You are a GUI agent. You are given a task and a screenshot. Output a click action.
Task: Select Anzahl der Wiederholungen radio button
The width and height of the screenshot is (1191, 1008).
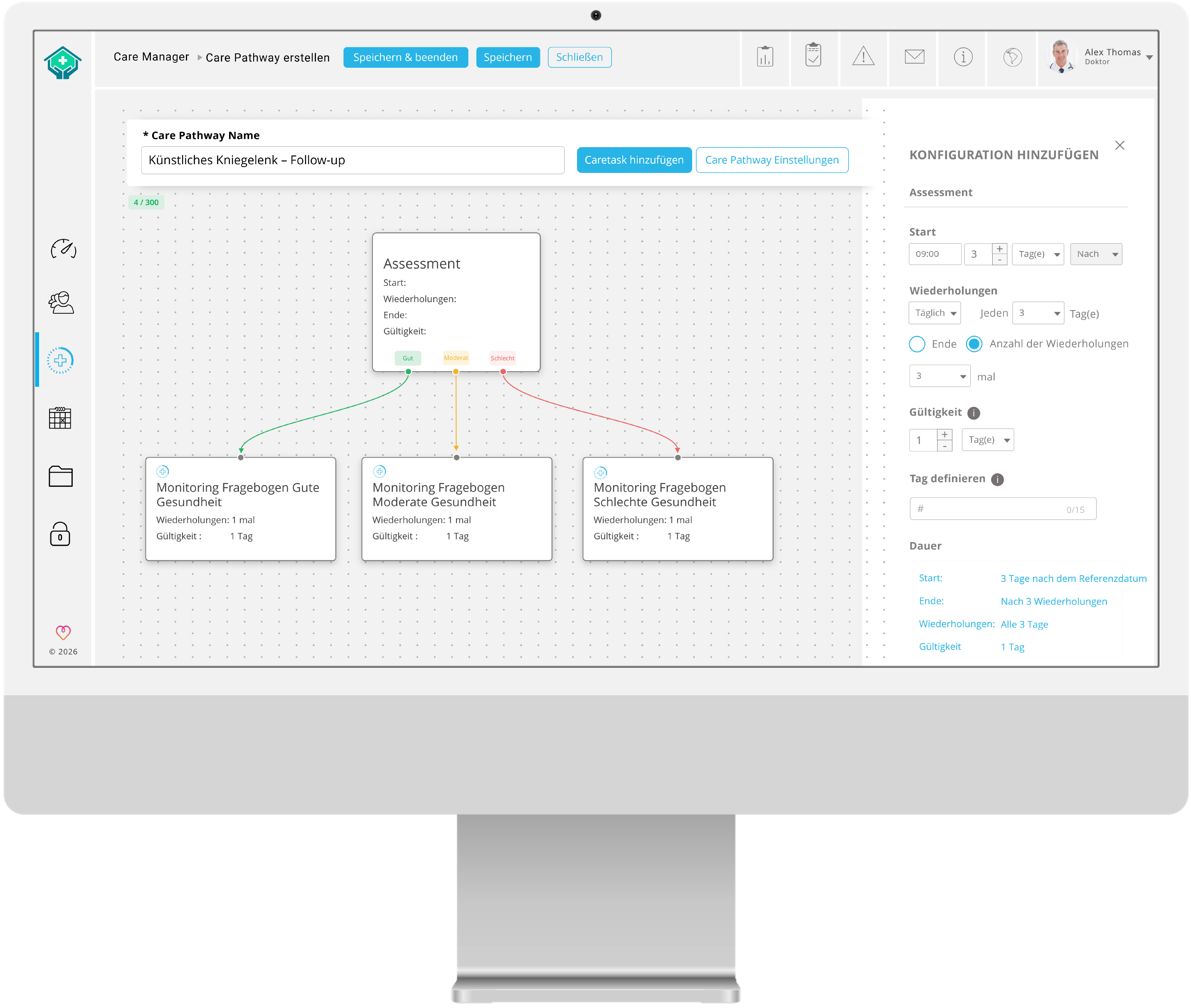tap(974, 343)
